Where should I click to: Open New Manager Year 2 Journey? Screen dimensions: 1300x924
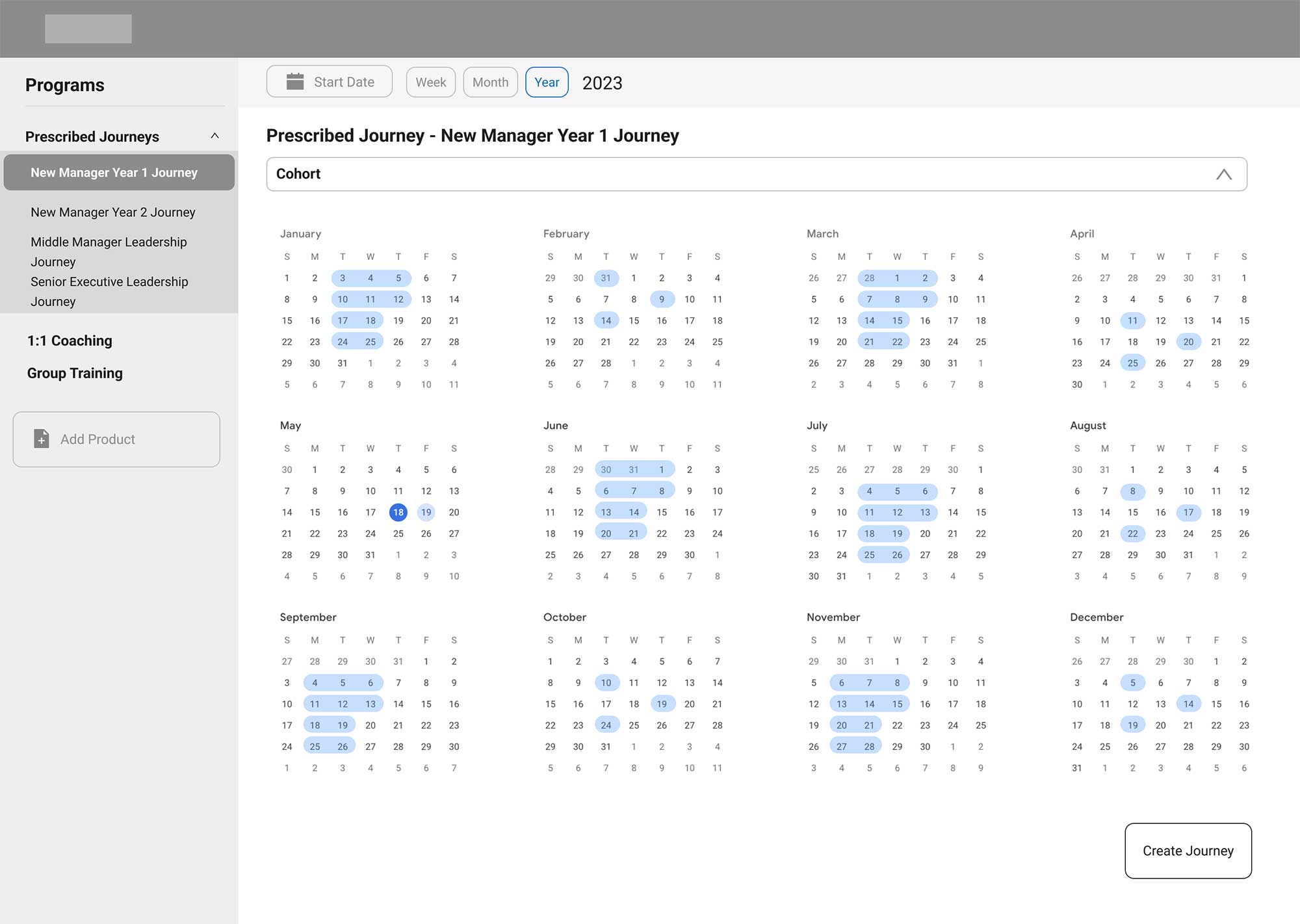(x=112, y=212)
